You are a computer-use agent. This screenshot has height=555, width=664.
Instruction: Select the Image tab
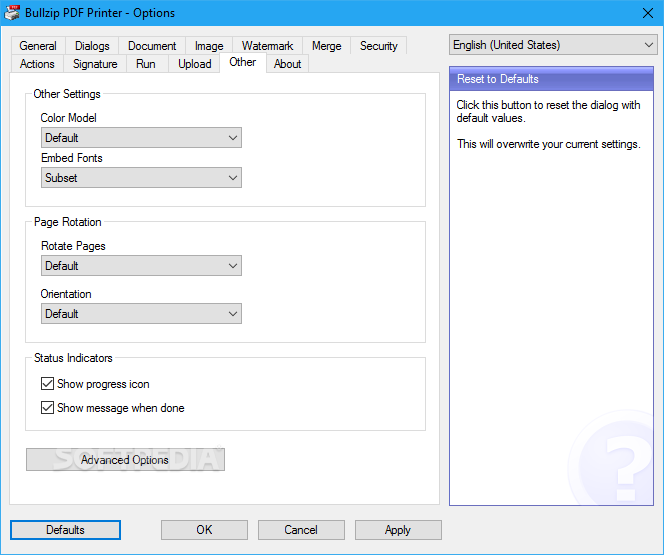tap(209, 46)
